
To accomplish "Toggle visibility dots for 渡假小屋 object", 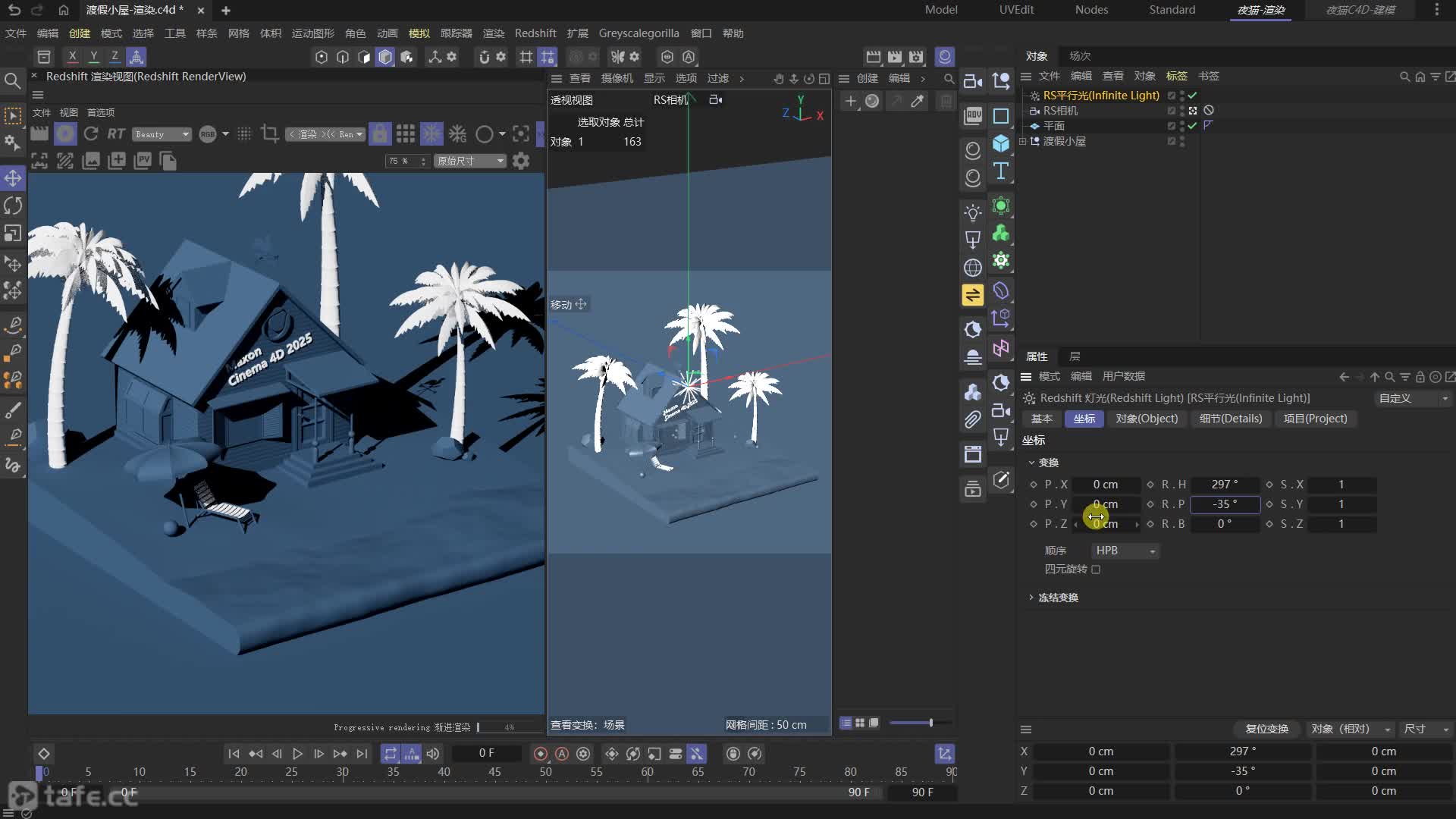I will 1182,141.
